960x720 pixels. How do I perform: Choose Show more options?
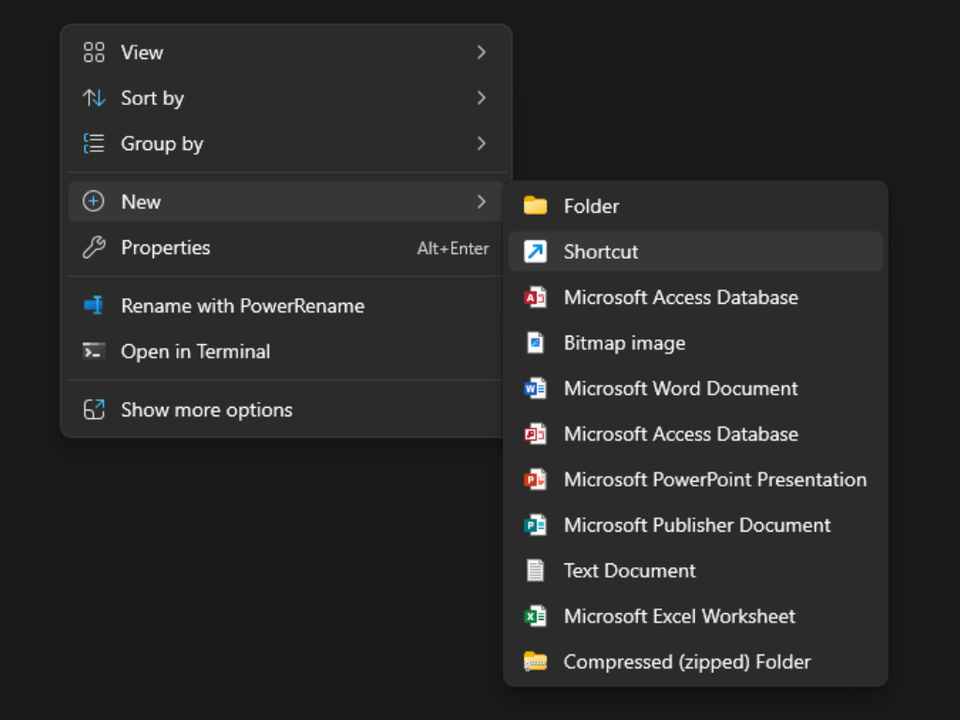click(x=206, y=410)
